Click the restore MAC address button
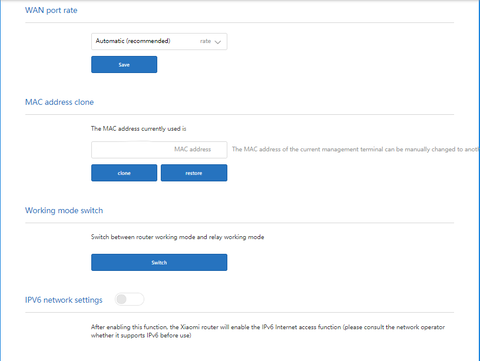The height and width of the screenshot is (361, 480). [194, 173]
